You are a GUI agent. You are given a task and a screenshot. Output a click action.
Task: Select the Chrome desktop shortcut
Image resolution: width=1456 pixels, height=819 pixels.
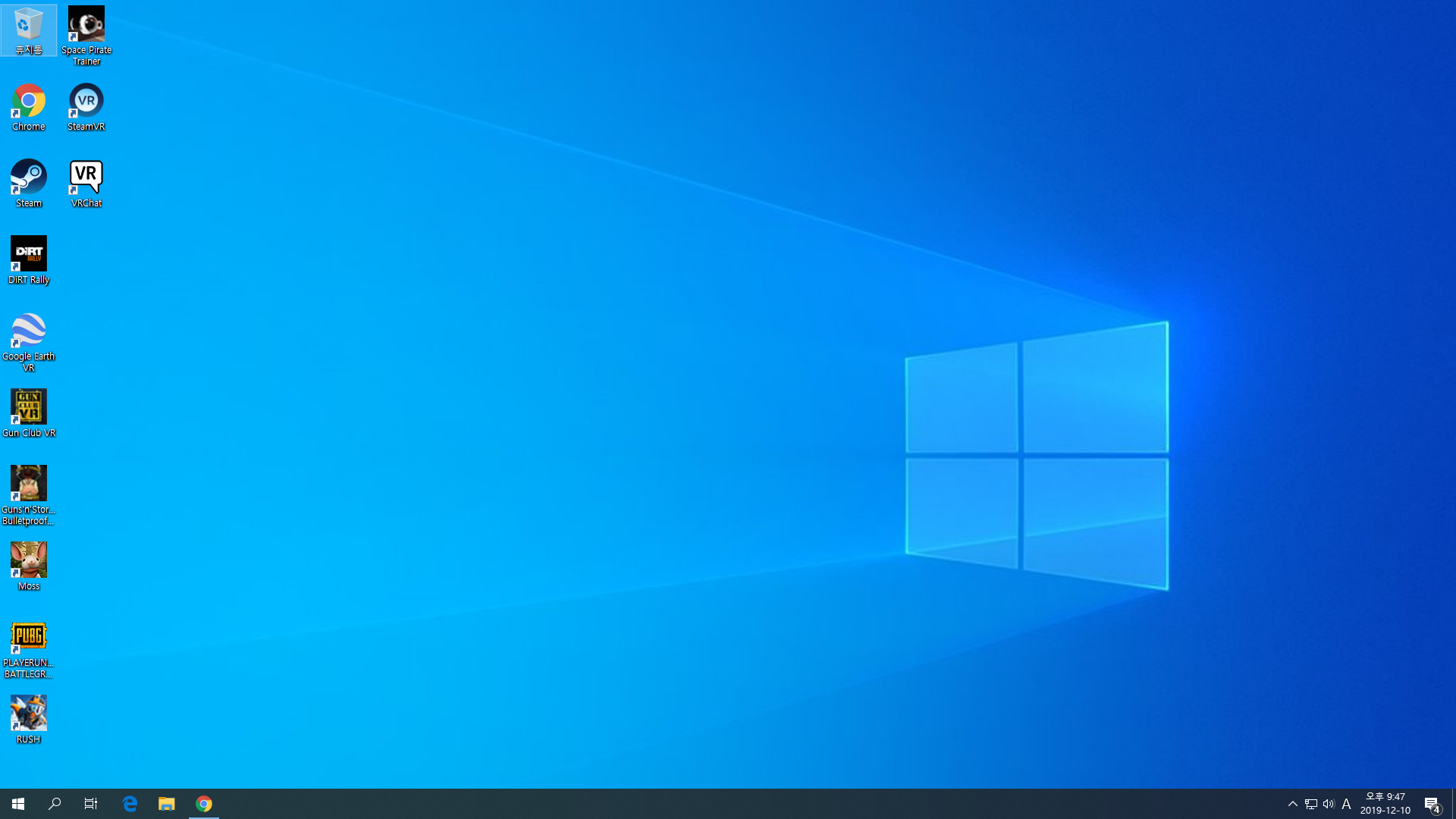(x=28, y=102)
